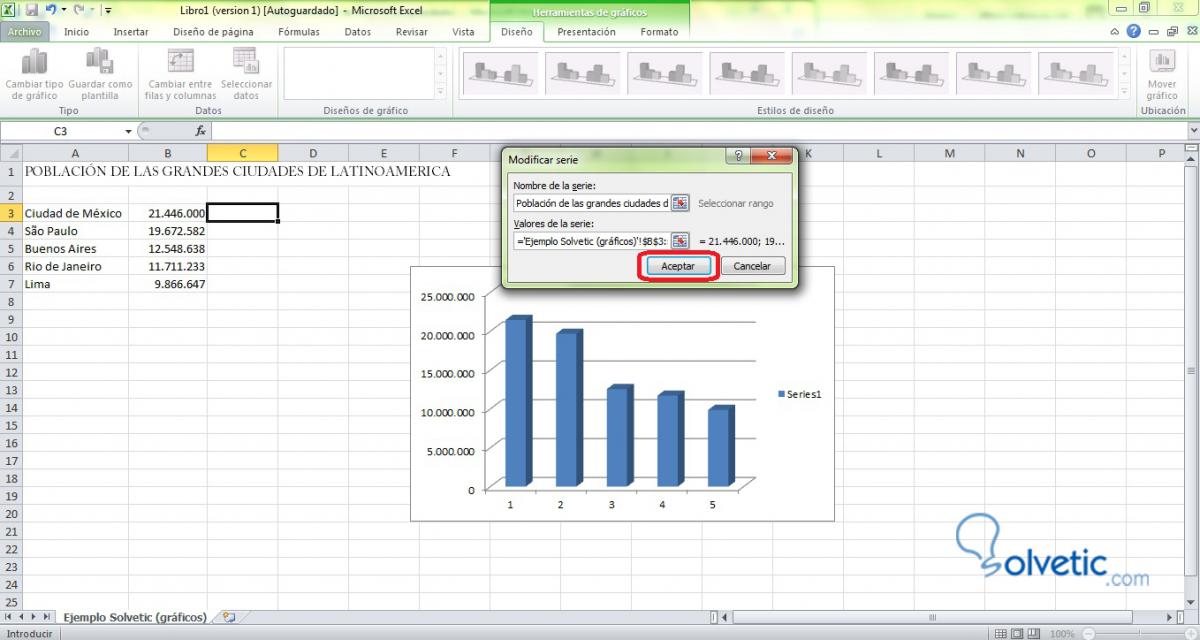Viewport: 1200px width, 640px height.
Task: Open the blue Help question mark
Action: (1133, 31)
